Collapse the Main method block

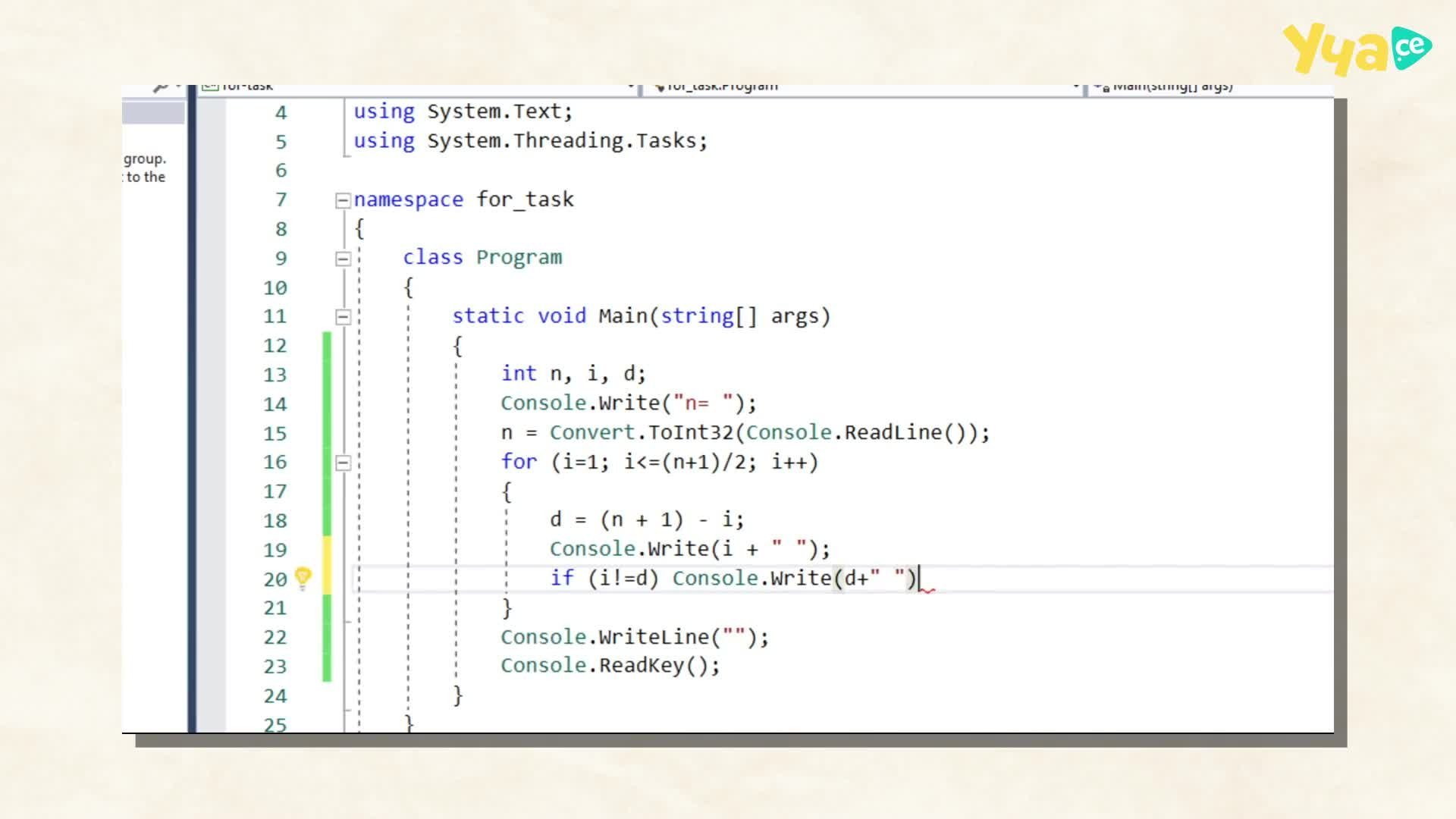(x=343, y=317)
